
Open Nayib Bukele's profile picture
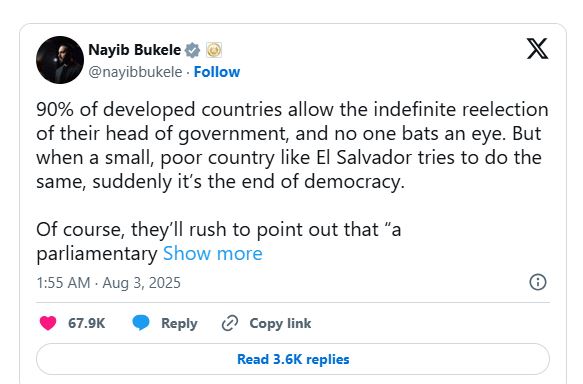(x=60, y=60)
